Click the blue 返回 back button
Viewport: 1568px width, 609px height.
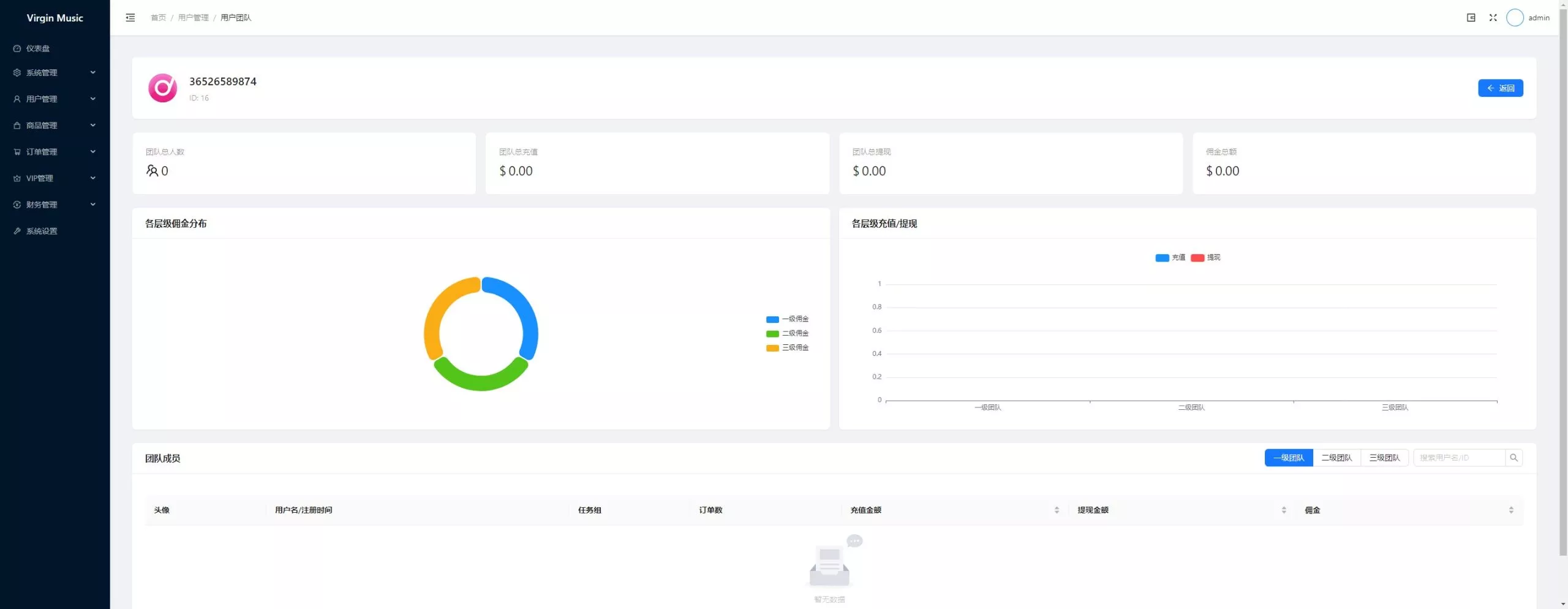pos(1500,88)
